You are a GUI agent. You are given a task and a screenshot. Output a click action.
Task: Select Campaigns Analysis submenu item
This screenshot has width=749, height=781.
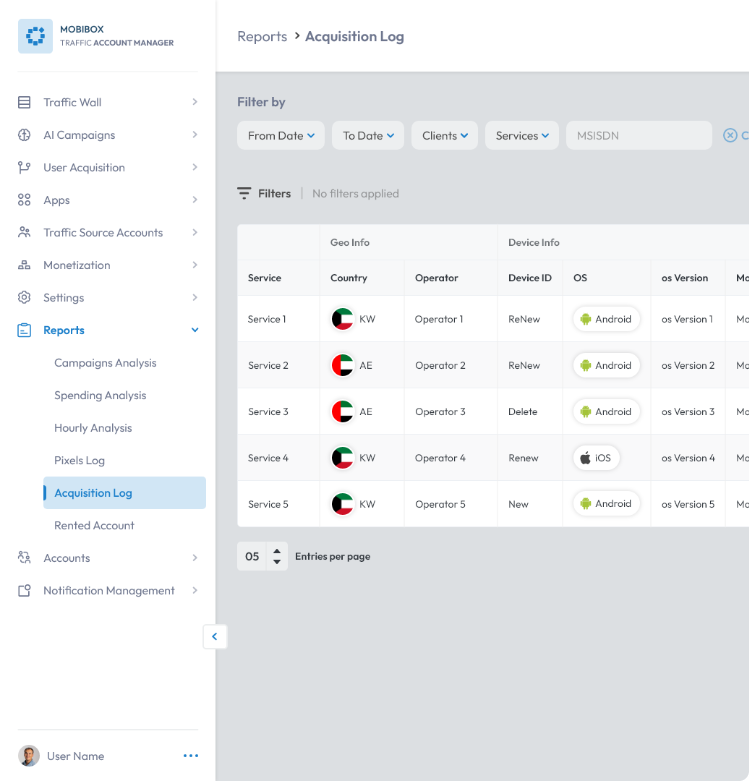pos(105,363)
